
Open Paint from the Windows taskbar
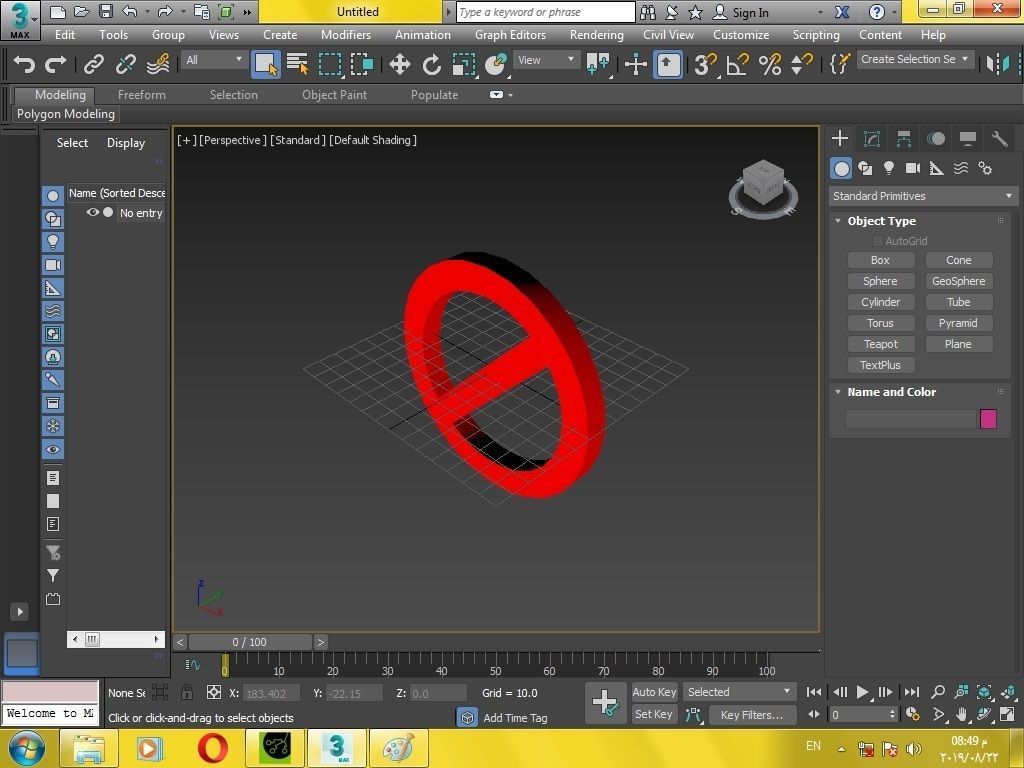(x=398, y=748)
